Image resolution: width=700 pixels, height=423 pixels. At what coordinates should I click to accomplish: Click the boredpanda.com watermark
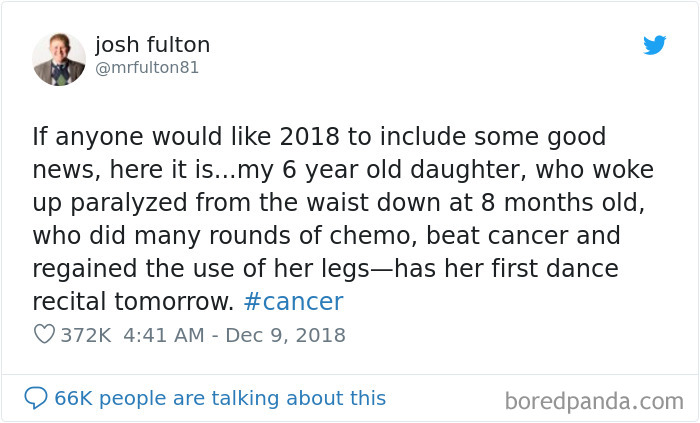click(594, 402)
